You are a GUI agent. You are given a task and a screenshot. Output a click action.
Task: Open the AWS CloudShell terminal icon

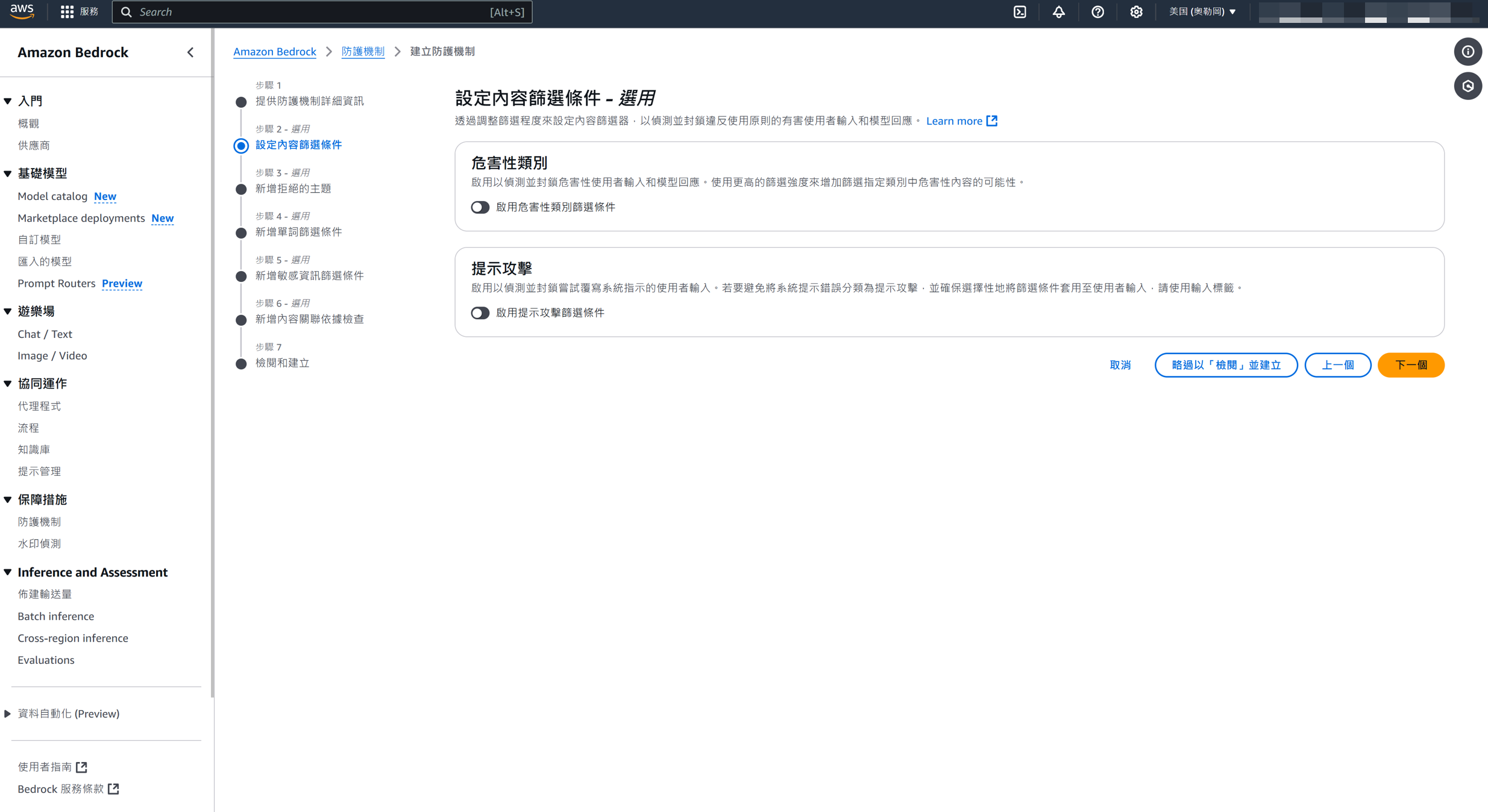[1020, 12]
